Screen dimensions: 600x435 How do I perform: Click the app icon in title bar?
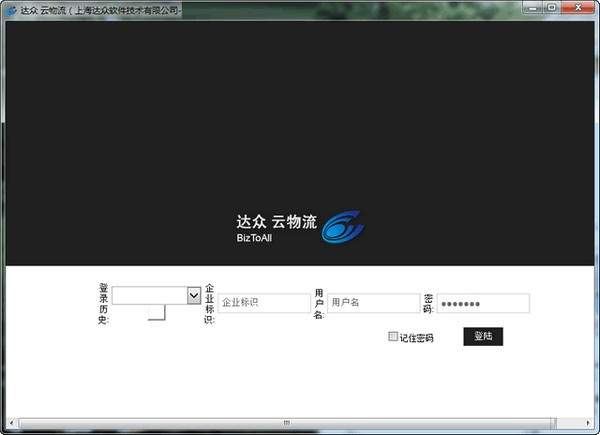(10, 7)
